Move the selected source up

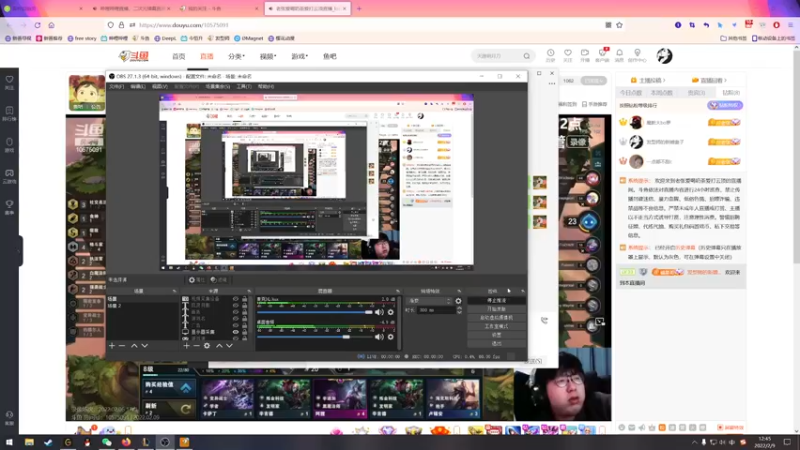point(219,346)
